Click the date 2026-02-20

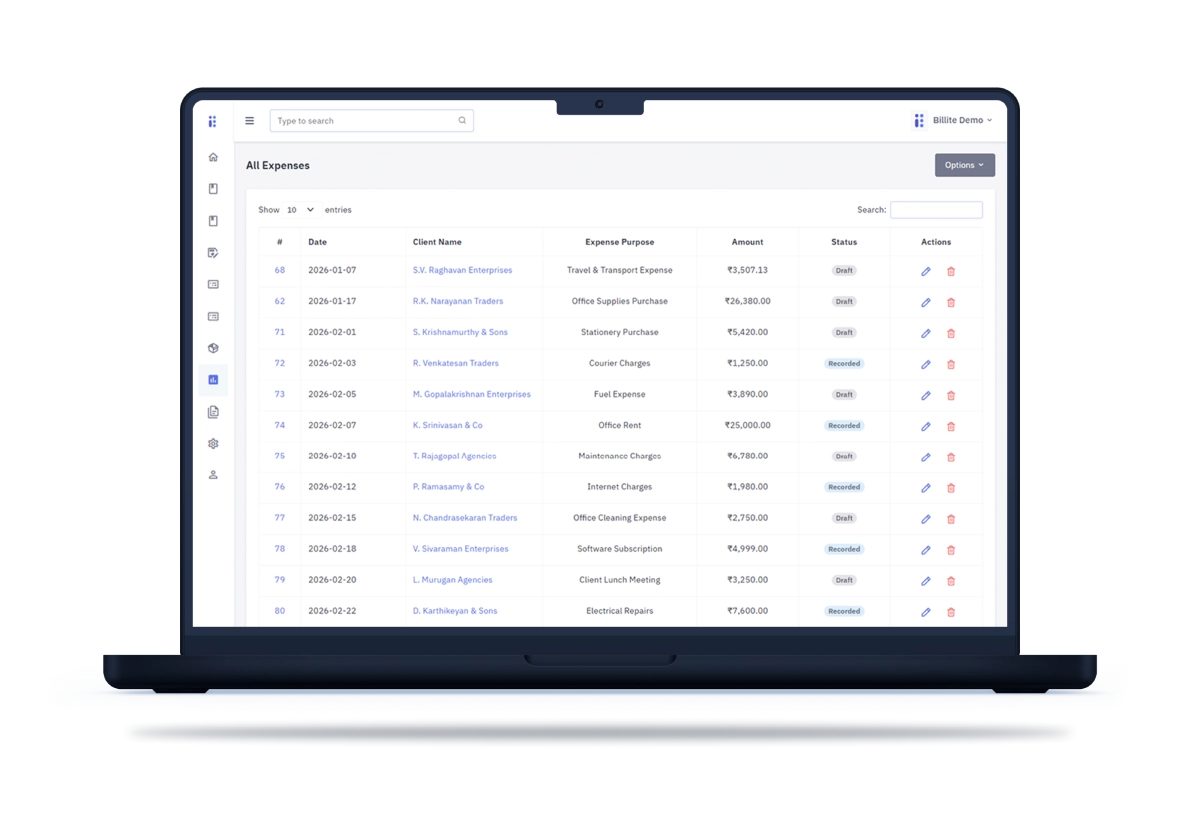(x=332, y=580)
